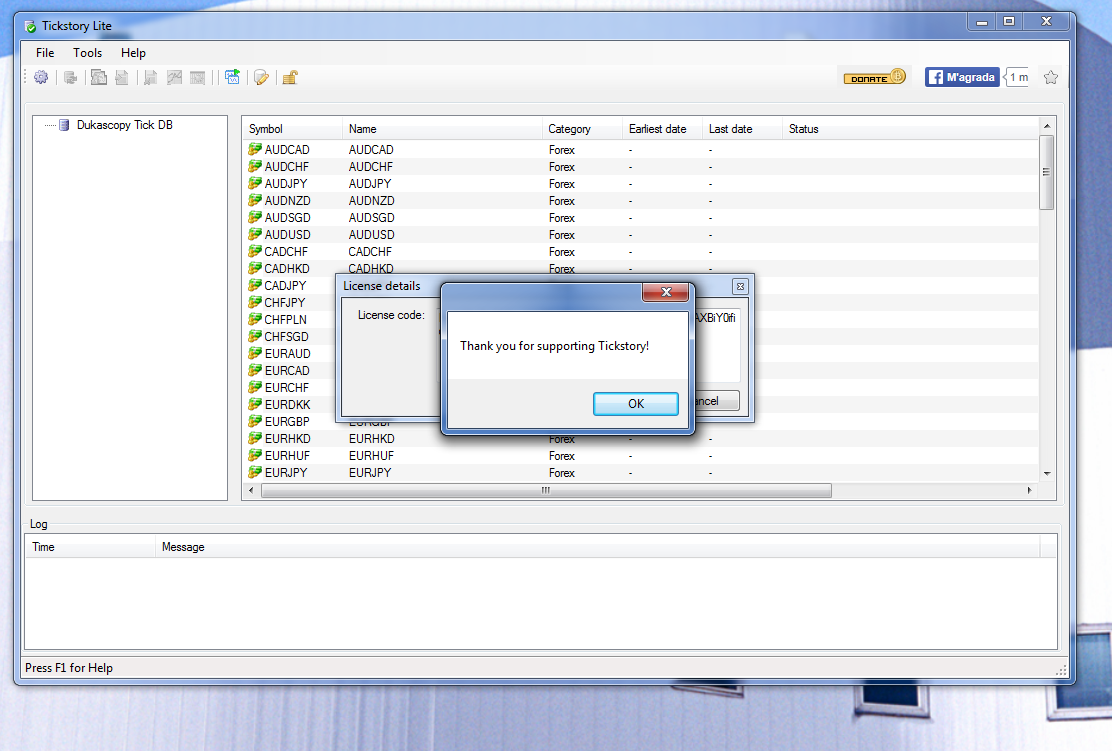
Task: Click the AUDCAD row symbol icon
Action: pyautogui.click(x=255, y=150)
